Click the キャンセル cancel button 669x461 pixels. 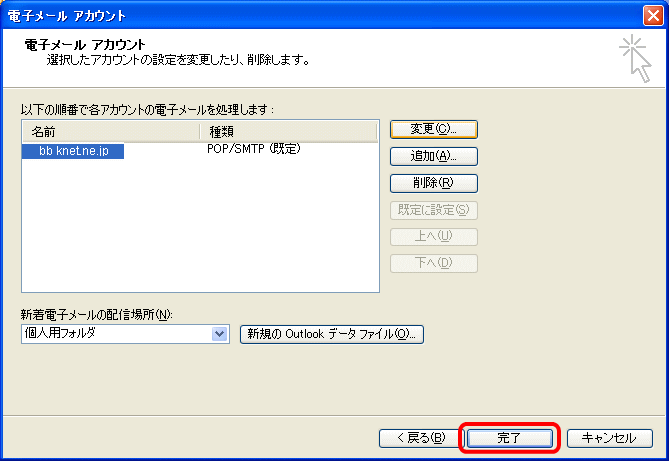click(x=610, y=438)
